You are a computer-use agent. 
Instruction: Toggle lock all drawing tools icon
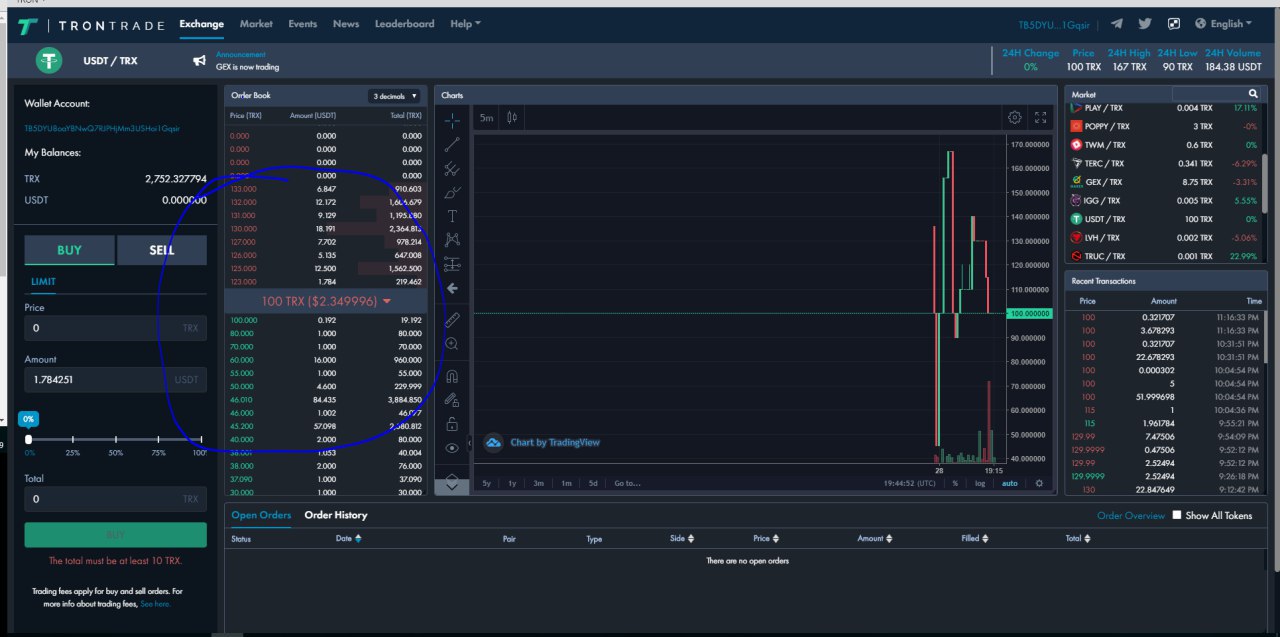(x=452, y=424)
